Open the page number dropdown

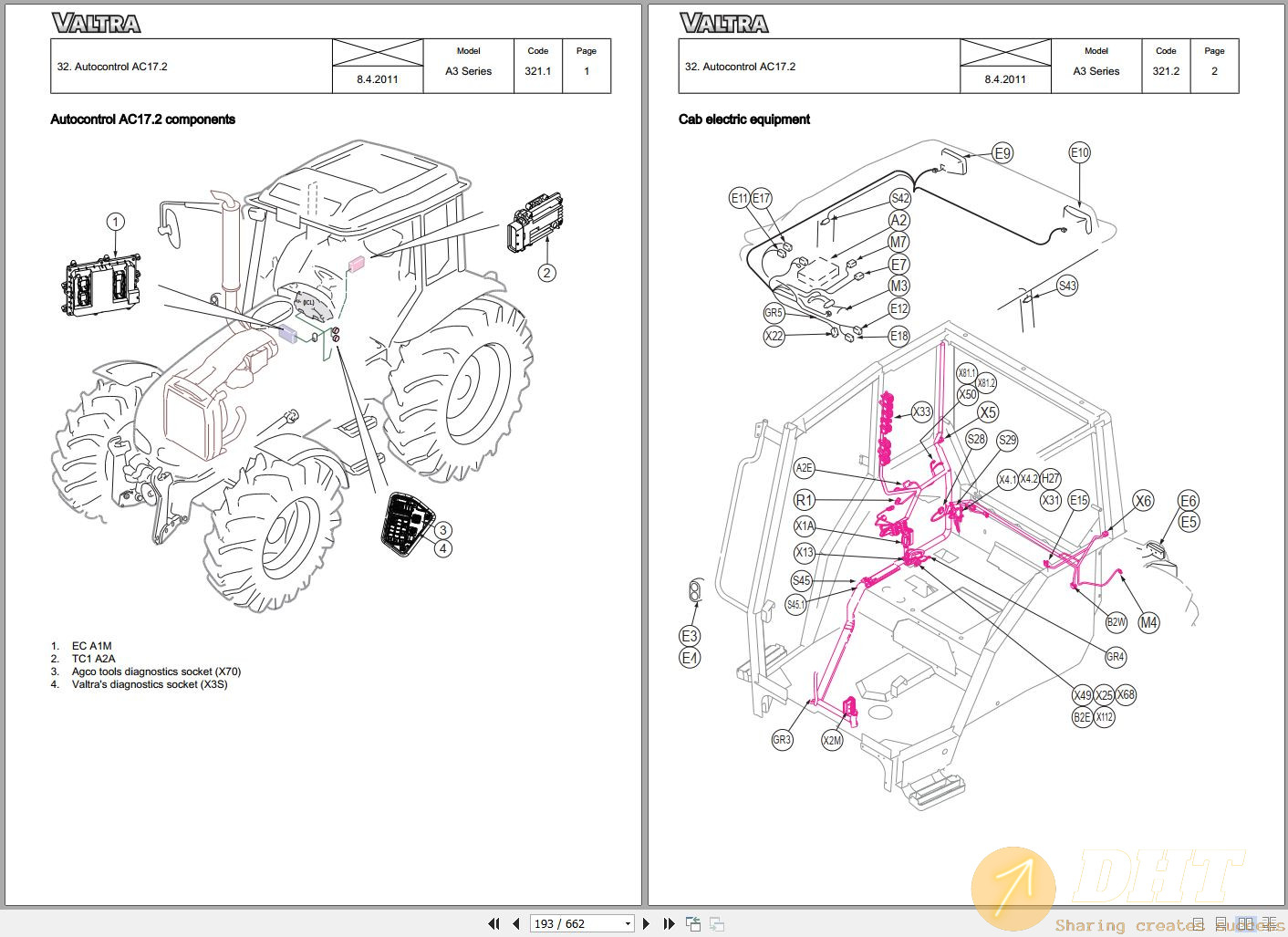click(x=628, y=923)
